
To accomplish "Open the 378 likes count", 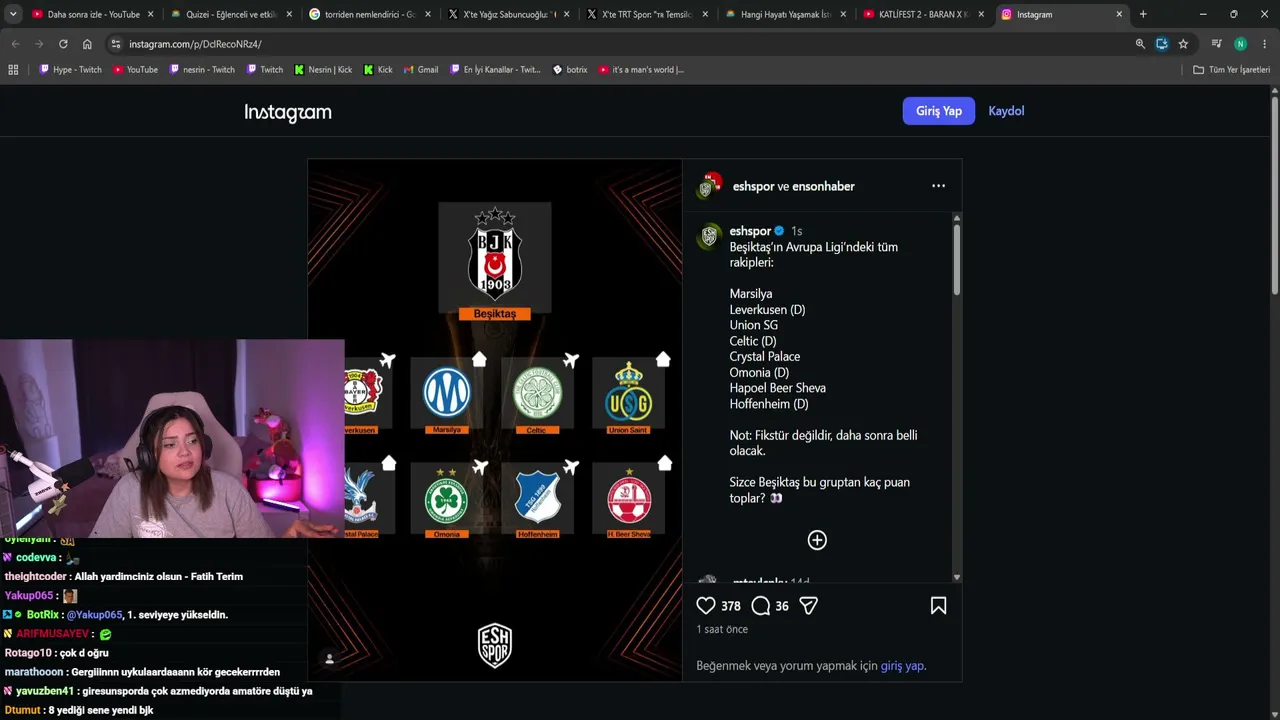I will coord(731,606).
